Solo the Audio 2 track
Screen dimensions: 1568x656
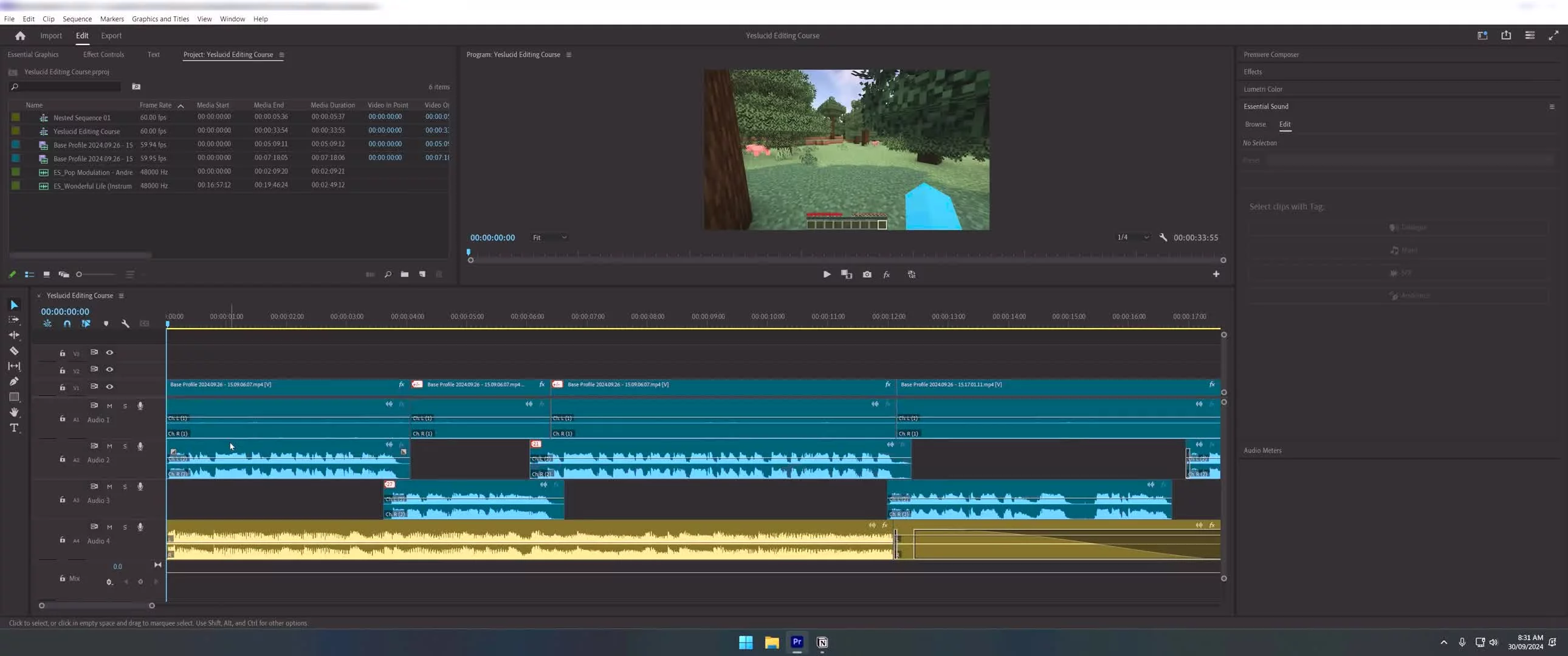(125, 446)
